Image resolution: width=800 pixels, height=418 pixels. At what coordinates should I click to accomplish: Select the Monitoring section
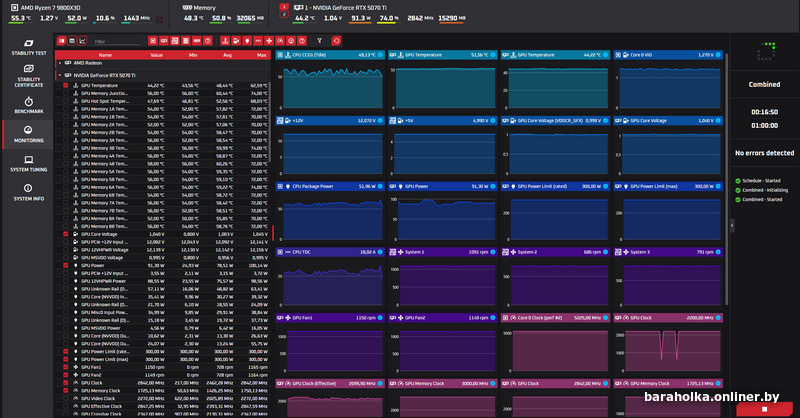click(x=29, y=134)
